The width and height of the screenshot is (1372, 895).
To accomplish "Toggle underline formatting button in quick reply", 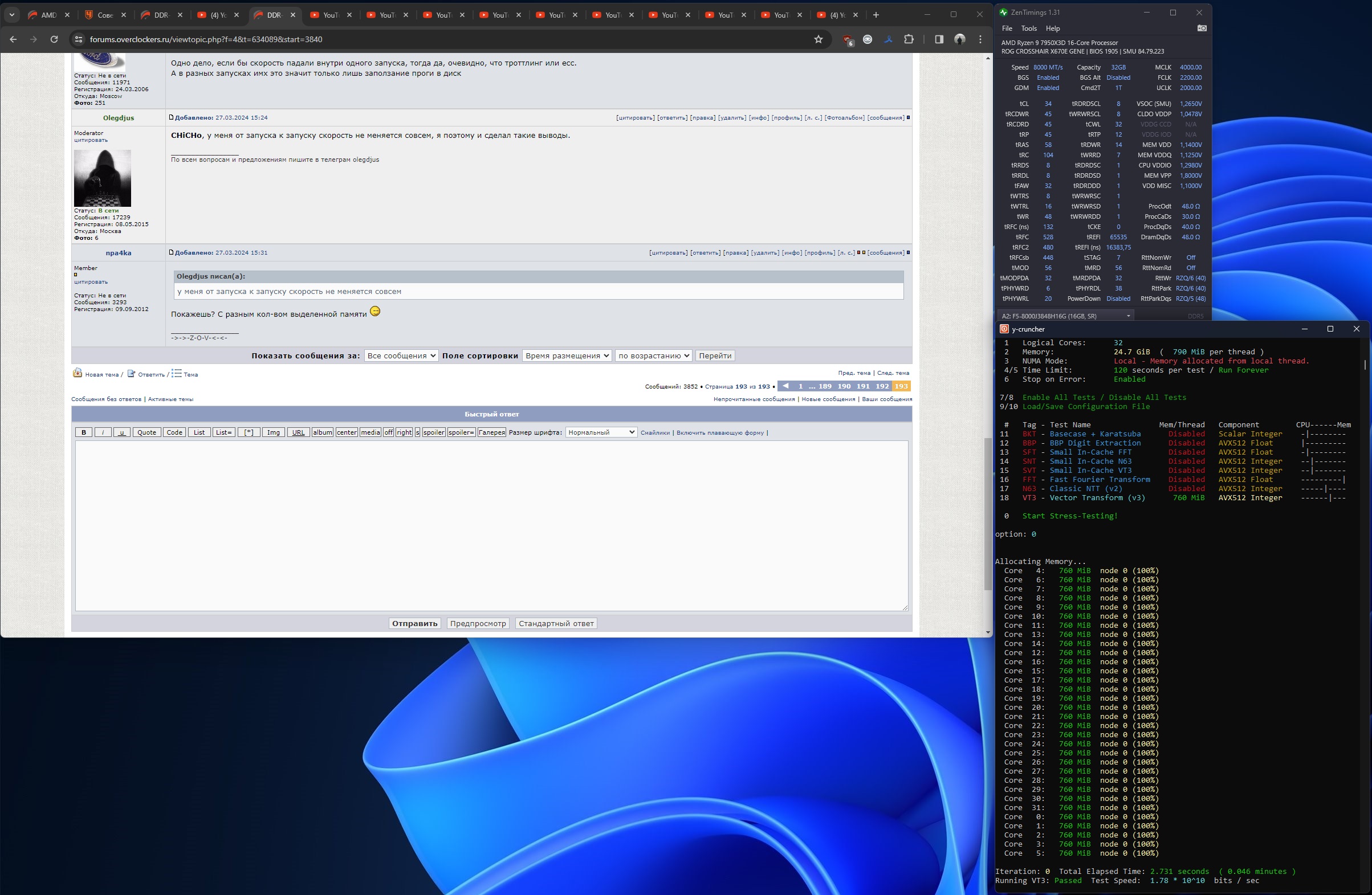I will tap(121, 432).
